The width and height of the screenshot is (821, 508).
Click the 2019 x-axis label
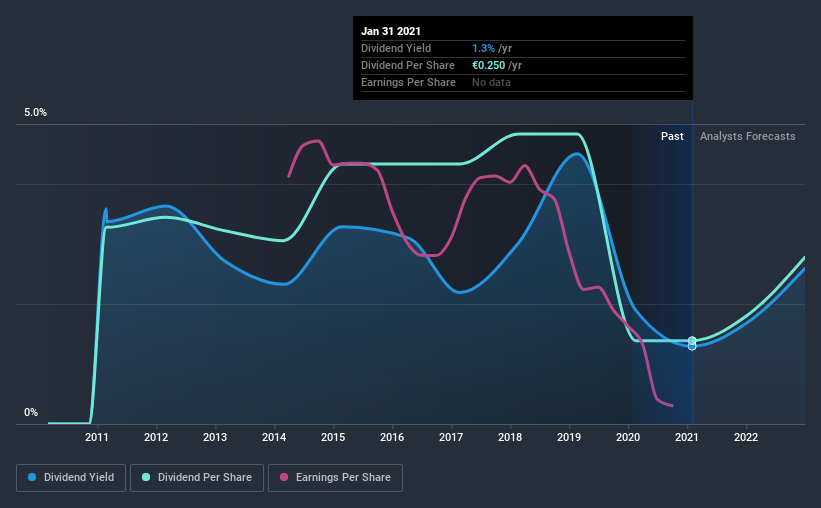[569, 437]
